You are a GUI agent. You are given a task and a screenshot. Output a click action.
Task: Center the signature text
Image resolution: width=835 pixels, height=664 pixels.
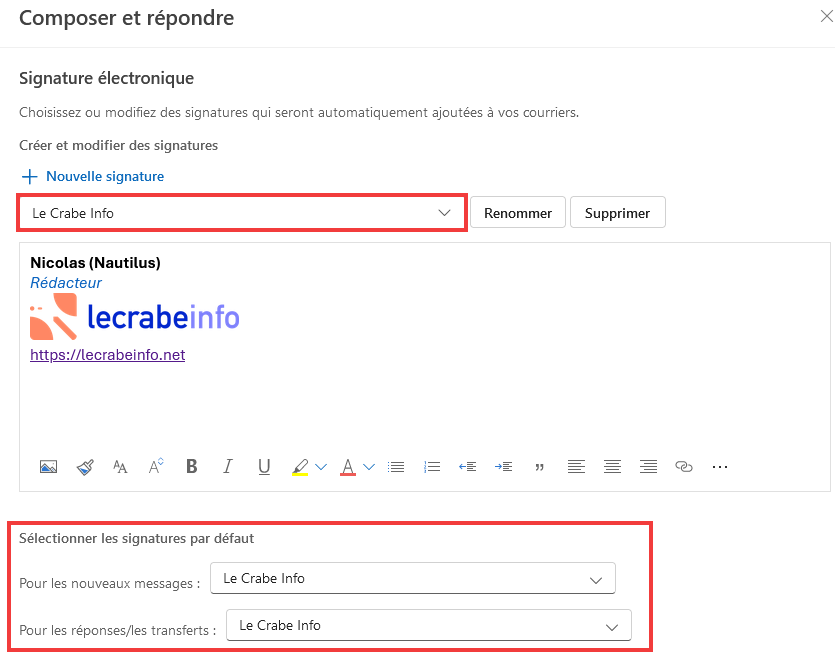(x=612, y=467)
